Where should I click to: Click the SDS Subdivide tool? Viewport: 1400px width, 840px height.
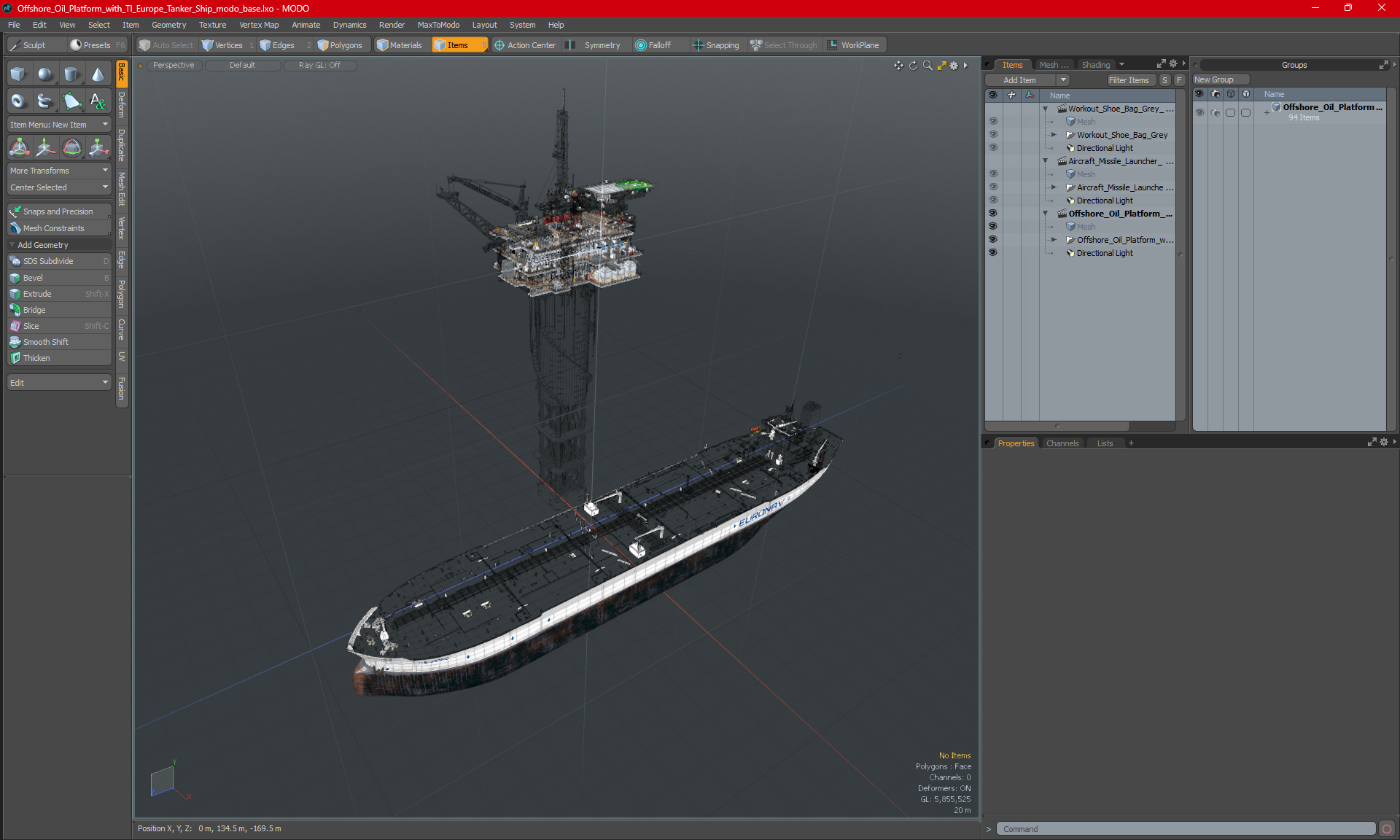[48, 261]
